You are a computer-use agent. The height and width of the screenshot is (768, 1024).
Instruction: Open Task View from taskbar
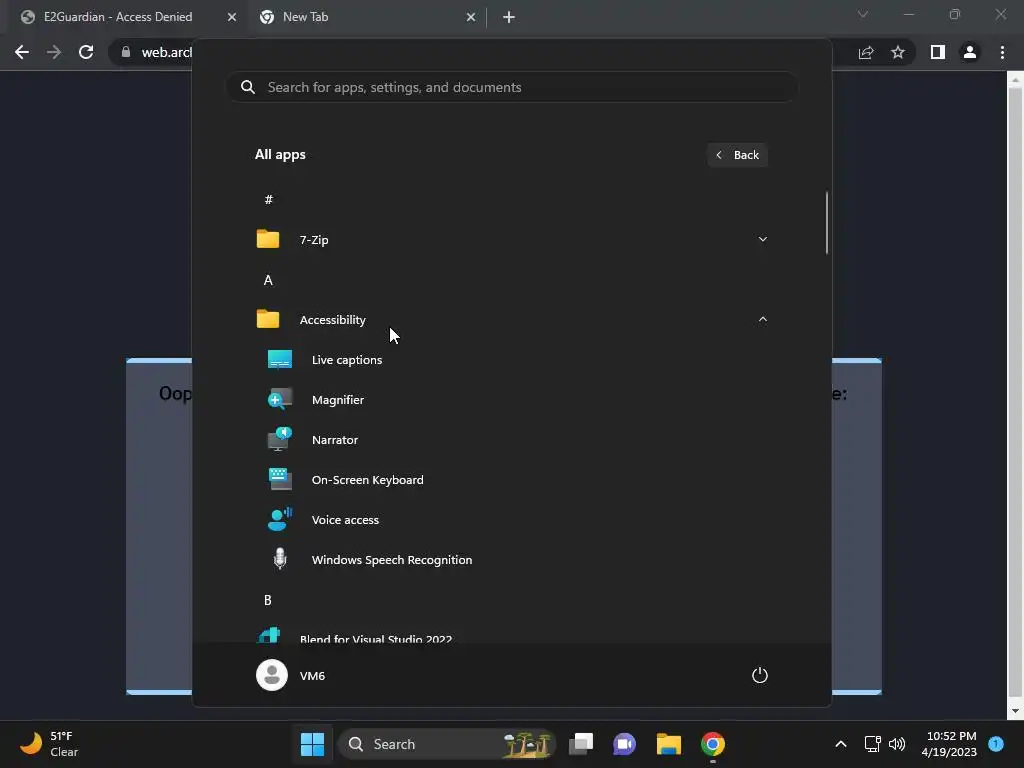(581, 744)
